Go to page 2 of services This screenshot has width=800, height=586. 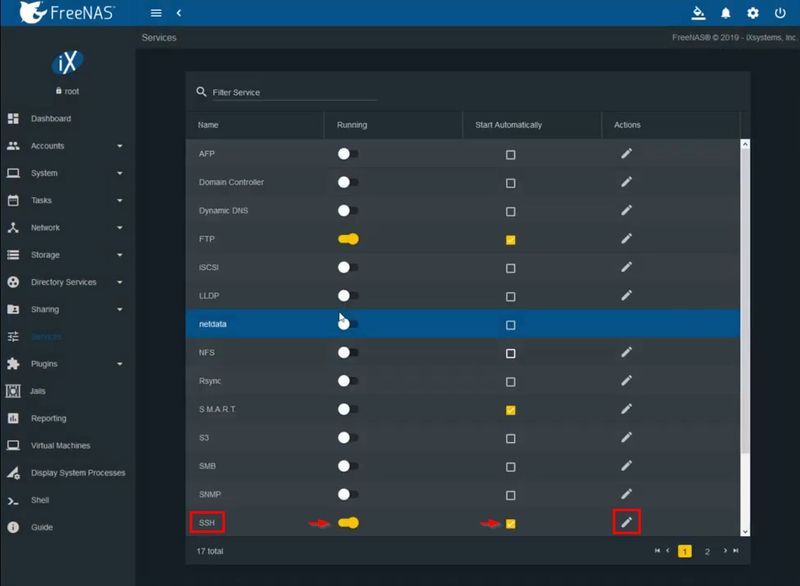click(706, 550)
